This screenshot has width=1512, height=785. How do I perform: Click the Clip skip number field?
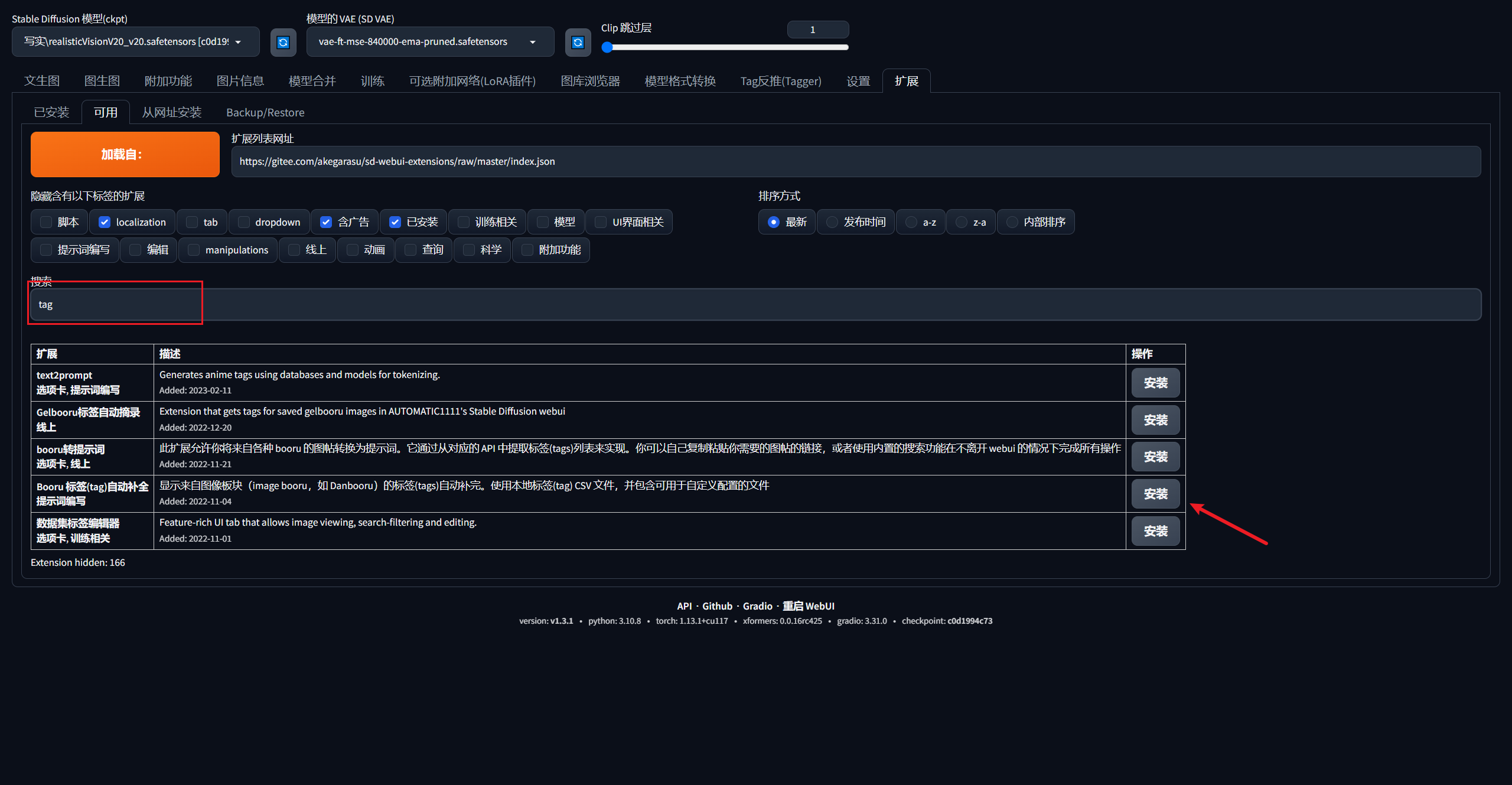(817, 30)
